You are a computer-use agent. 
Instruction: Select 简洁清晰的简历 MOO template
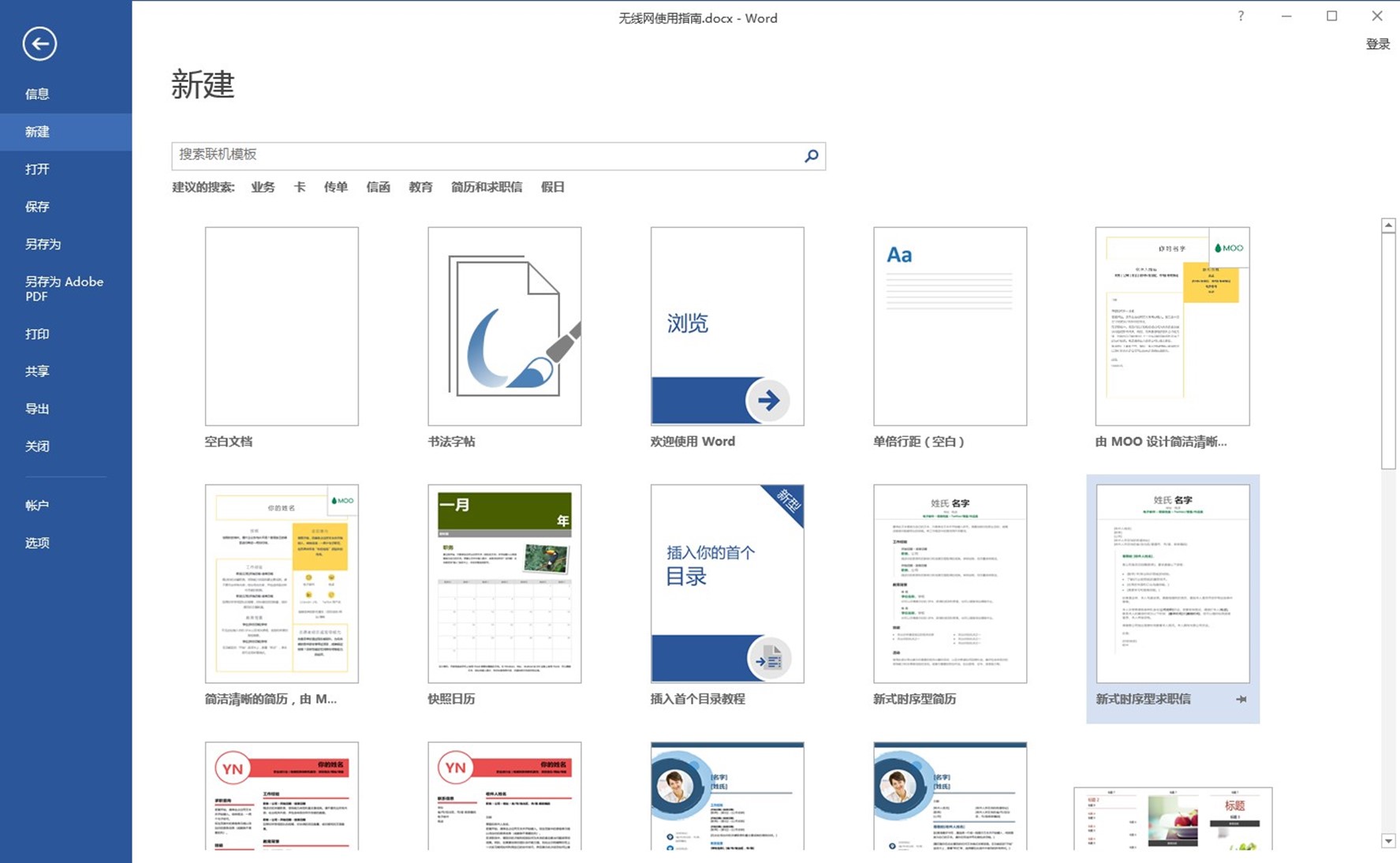click(282, 584)
